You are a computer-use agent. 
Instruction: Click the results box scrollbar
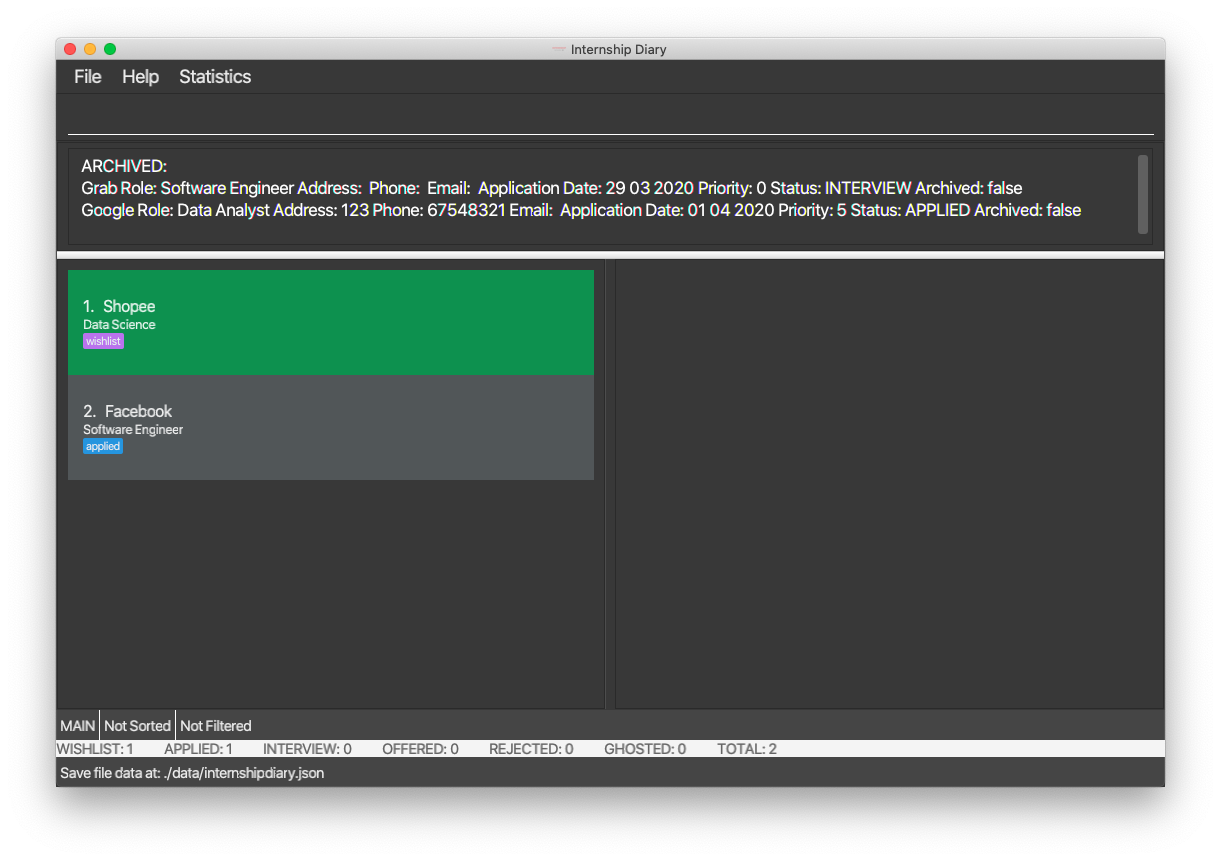coord(1143,195)
